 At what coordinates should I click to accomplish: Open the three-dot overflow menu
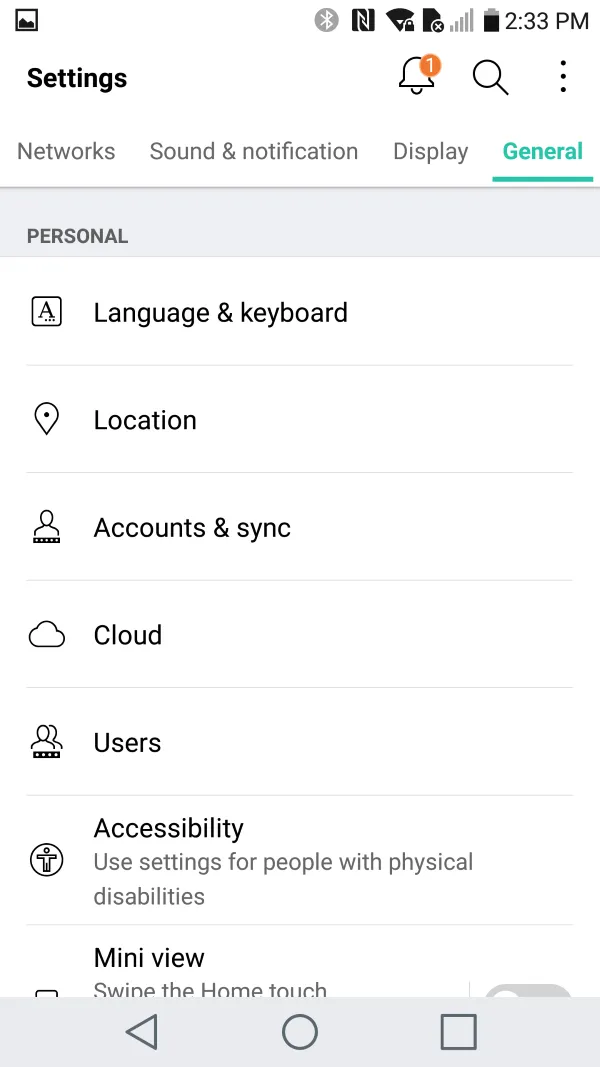coord(563,77)
